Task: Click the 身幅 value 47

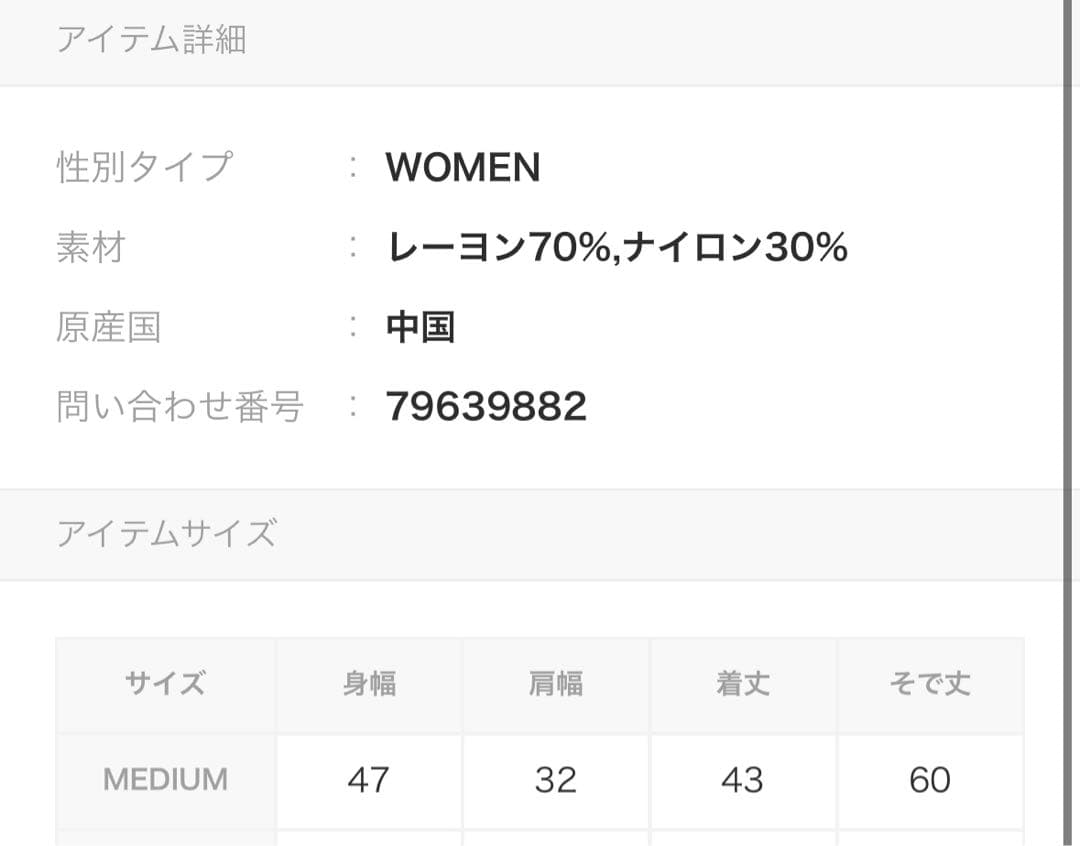Action: click(x=369, y=781)
